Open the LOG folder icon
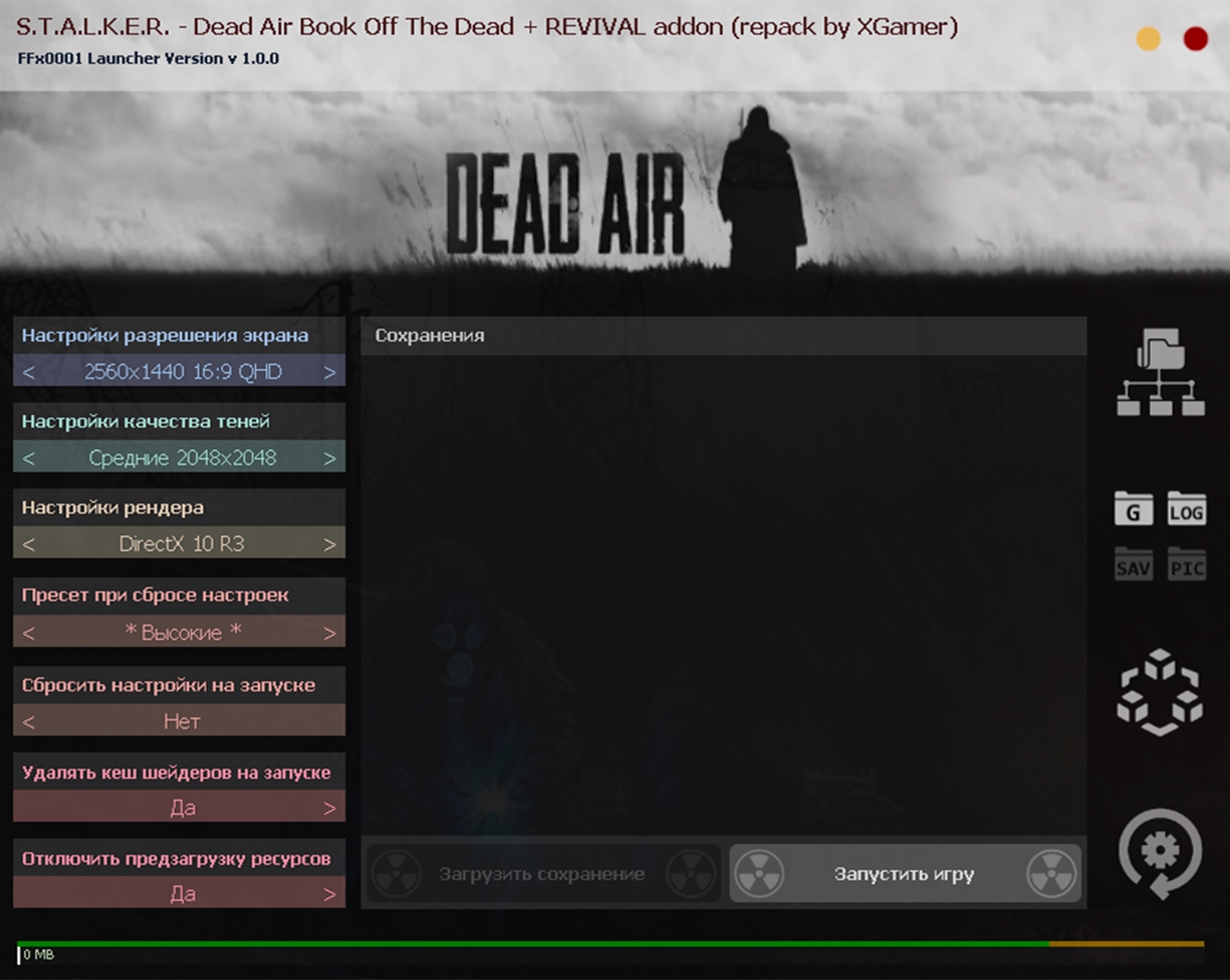Viewport: 1230px width, 980px height. point(1186,509)
